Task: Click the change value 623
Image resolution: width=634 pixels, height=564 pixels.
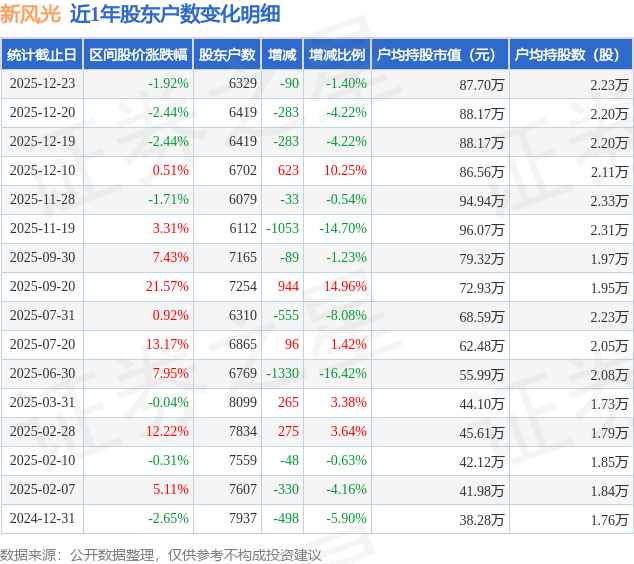Action: [x=288, y=171]
